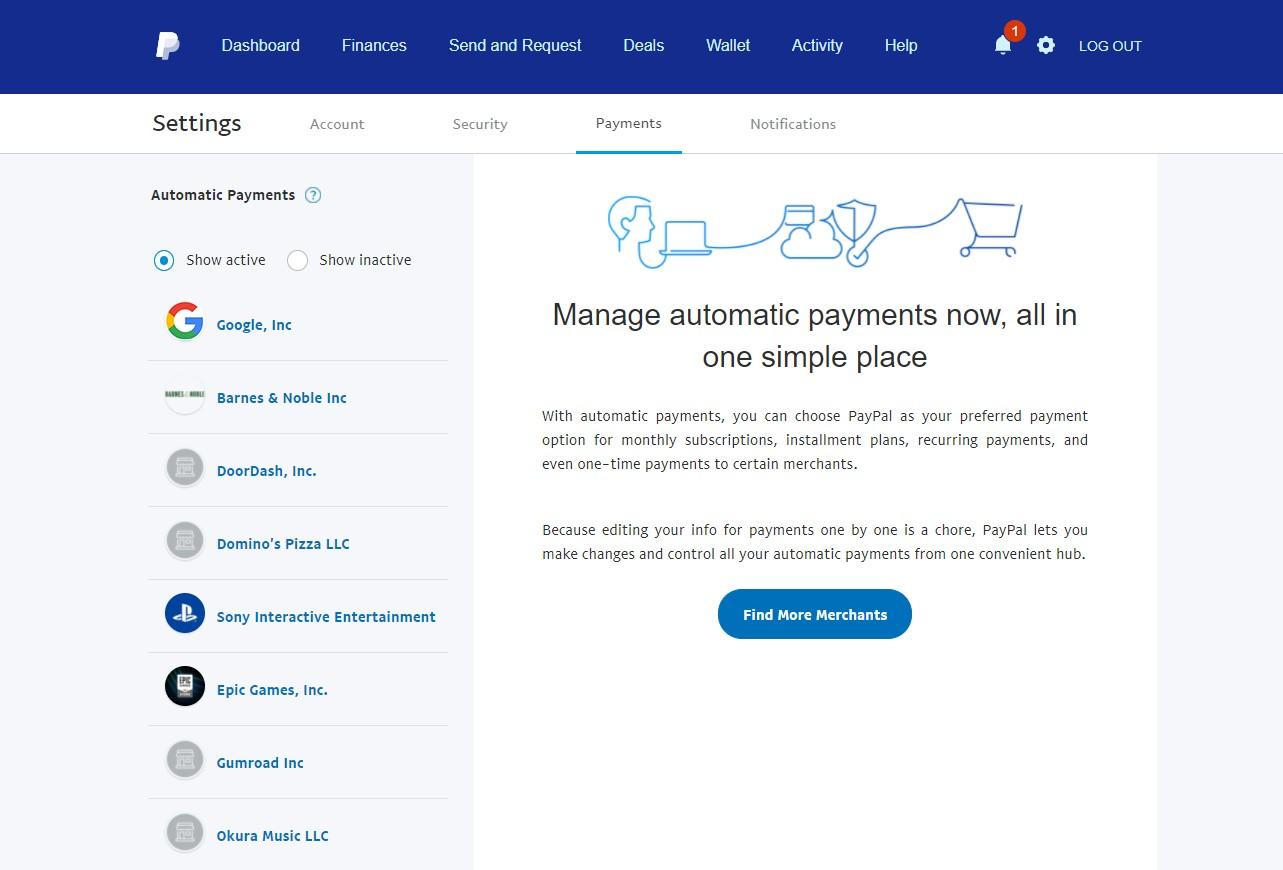Switch to the Security settings tab
The height and width of the screenshot is (870, 1283).
pos(480,124)
